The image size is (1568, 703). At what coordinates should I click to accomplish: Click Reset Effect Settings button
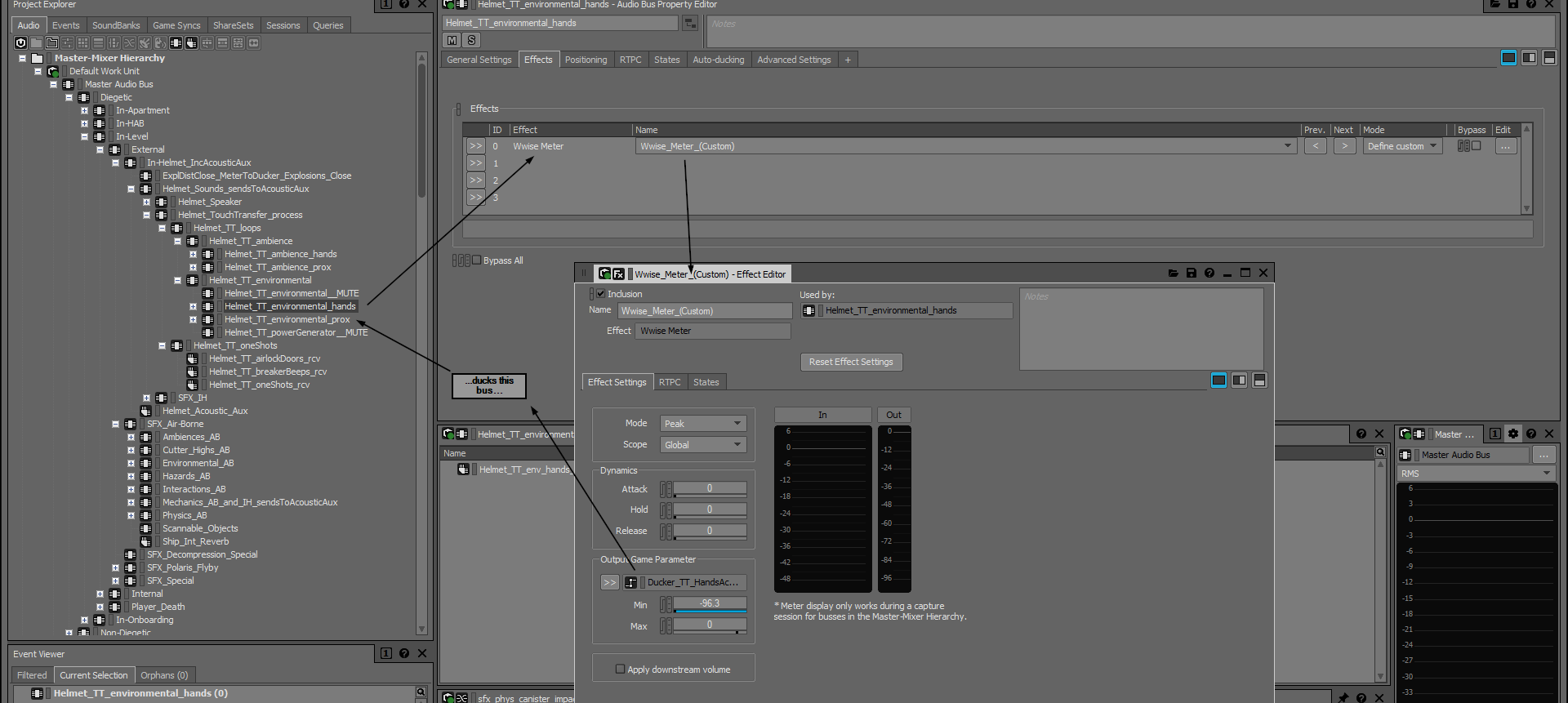tap(851, 362)
